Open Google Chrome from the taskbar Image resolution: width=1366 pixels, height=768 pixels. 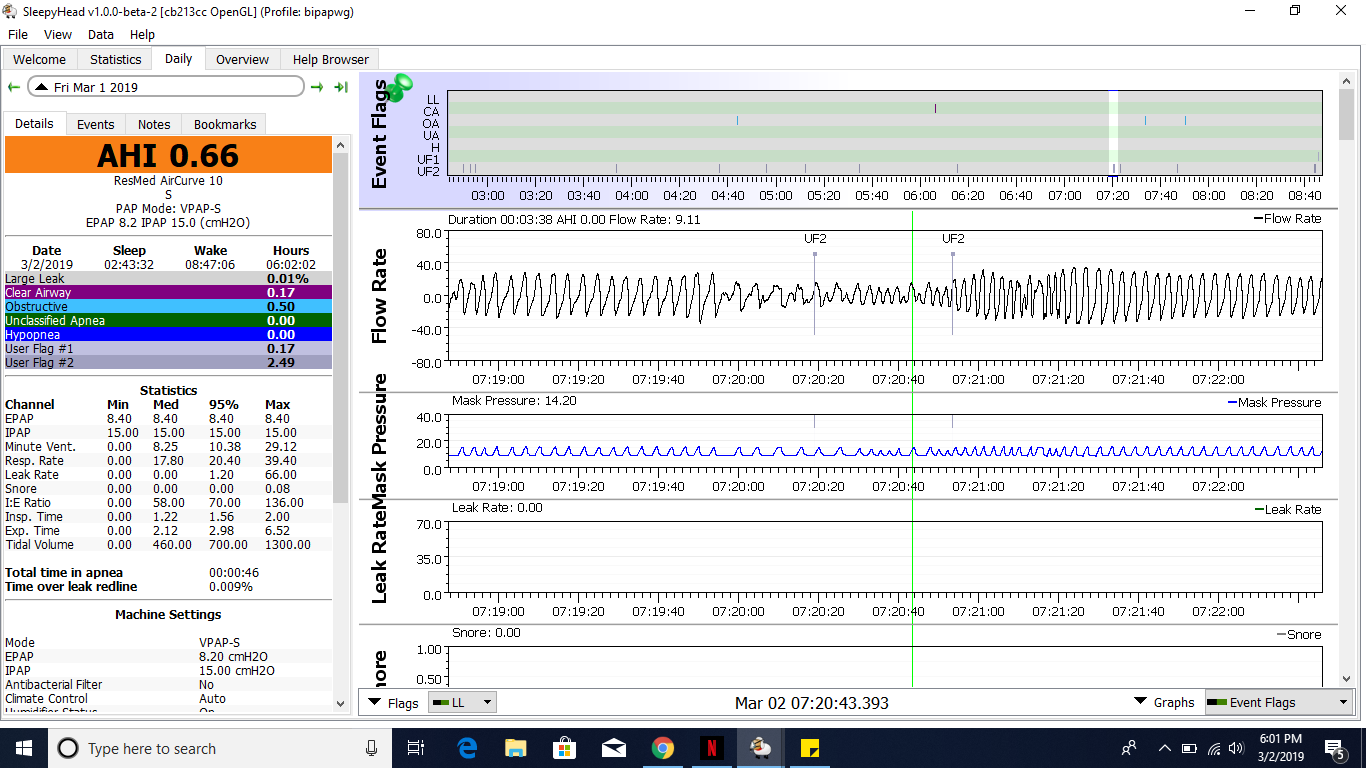(662, 748)
